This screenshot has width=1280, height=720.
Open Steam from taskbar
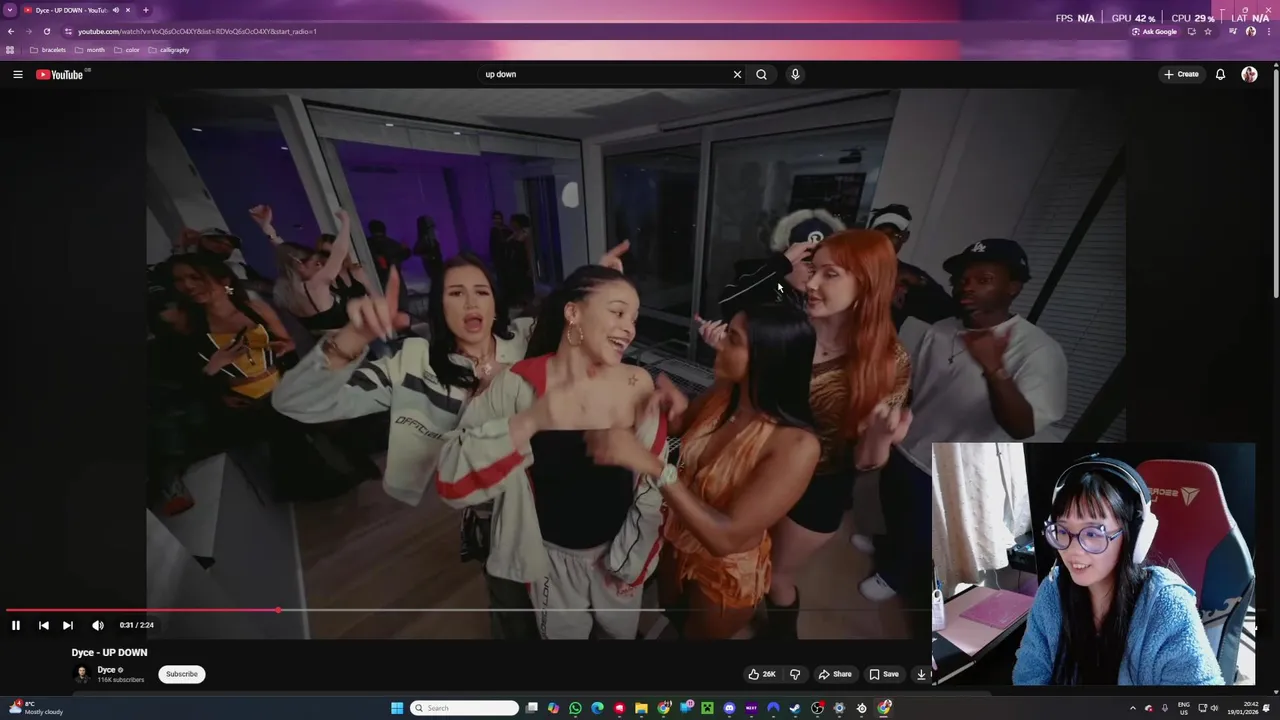pyautogui.click(x=795, y=708)
